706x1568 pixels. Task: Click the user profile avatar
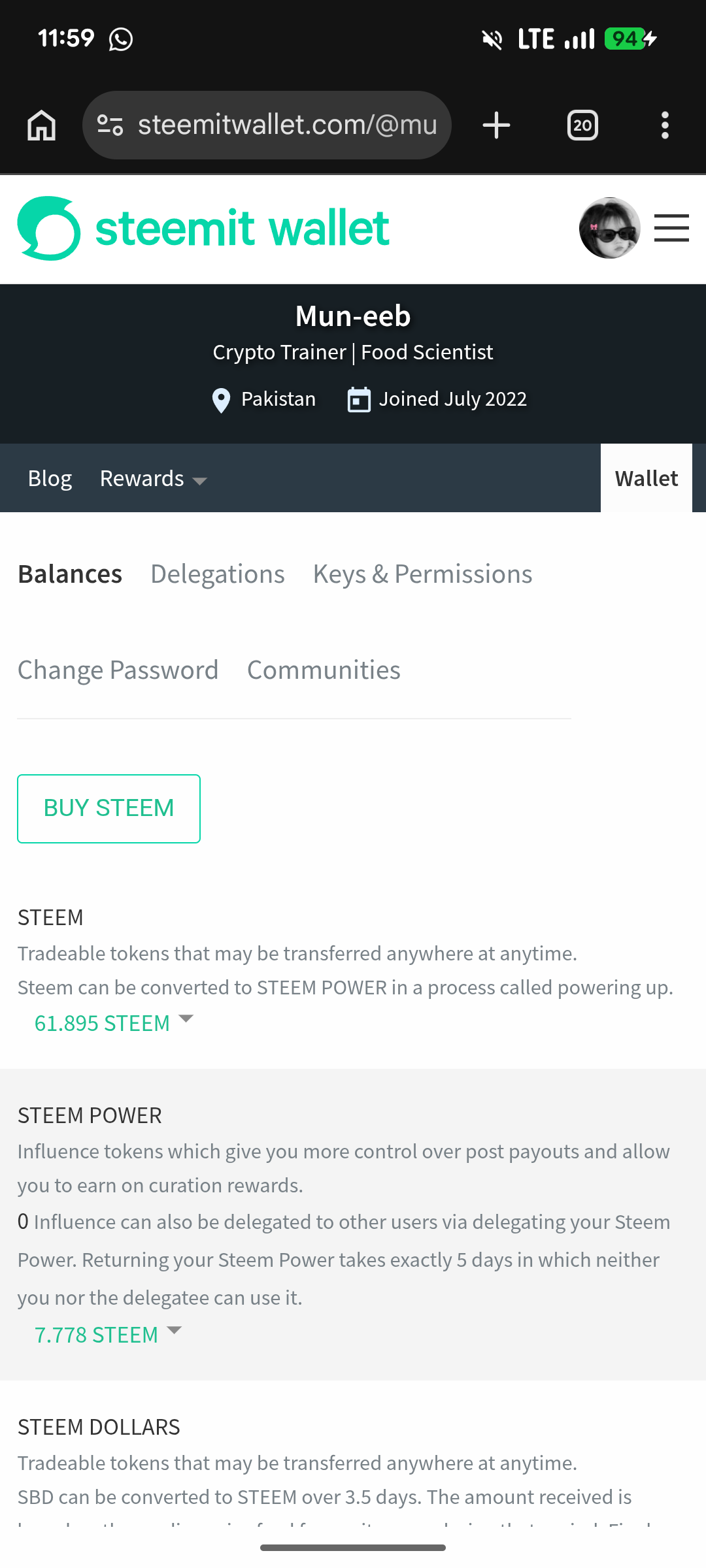[609, 228]
